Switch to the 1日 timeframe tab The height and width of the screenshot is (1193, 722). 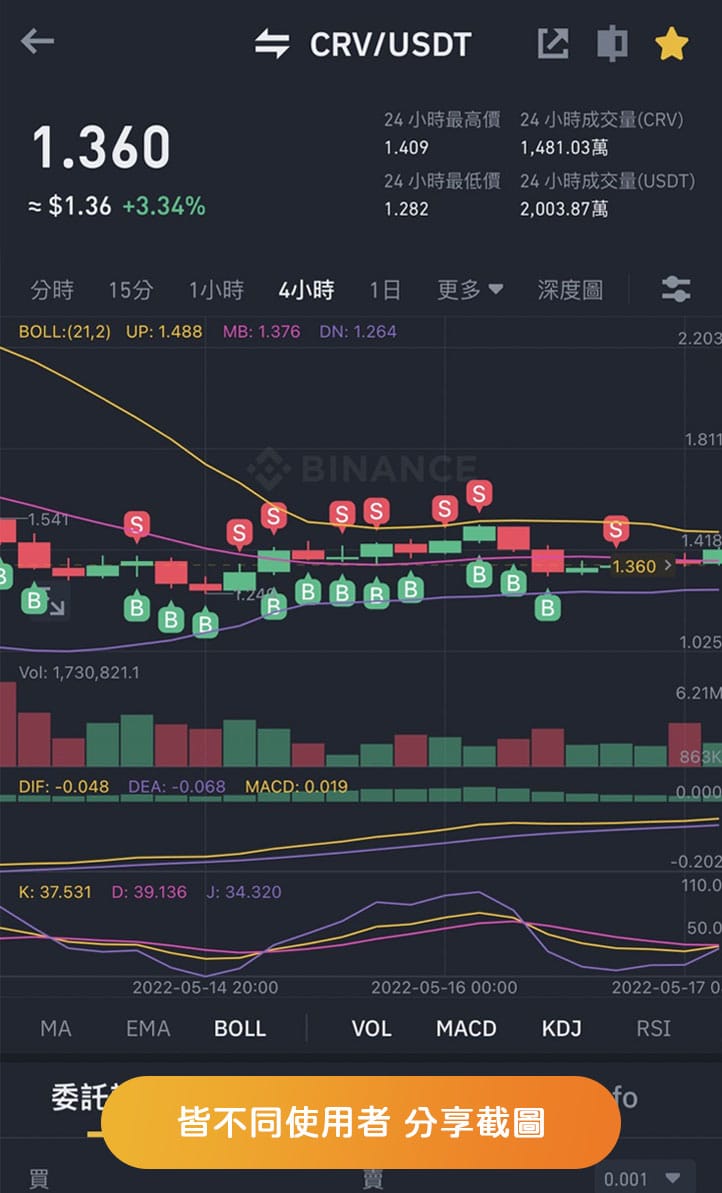[386, 289]
